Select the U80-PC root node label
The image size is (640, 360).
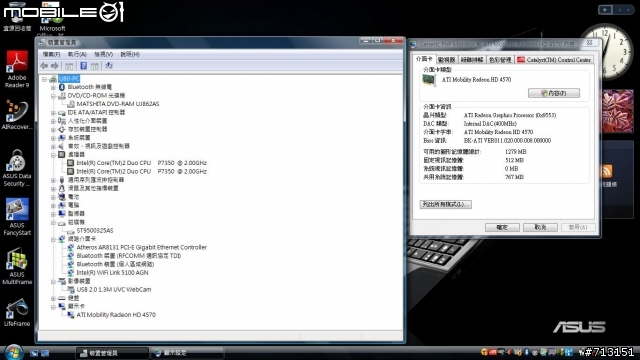click(69, 79)
